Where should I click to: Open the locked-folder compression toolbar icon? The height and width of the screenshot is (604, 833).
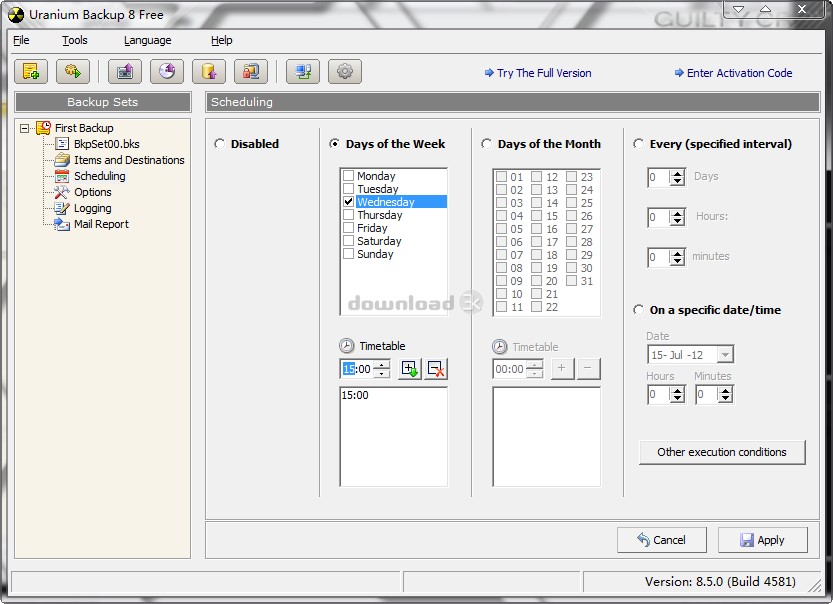(251, 72)
